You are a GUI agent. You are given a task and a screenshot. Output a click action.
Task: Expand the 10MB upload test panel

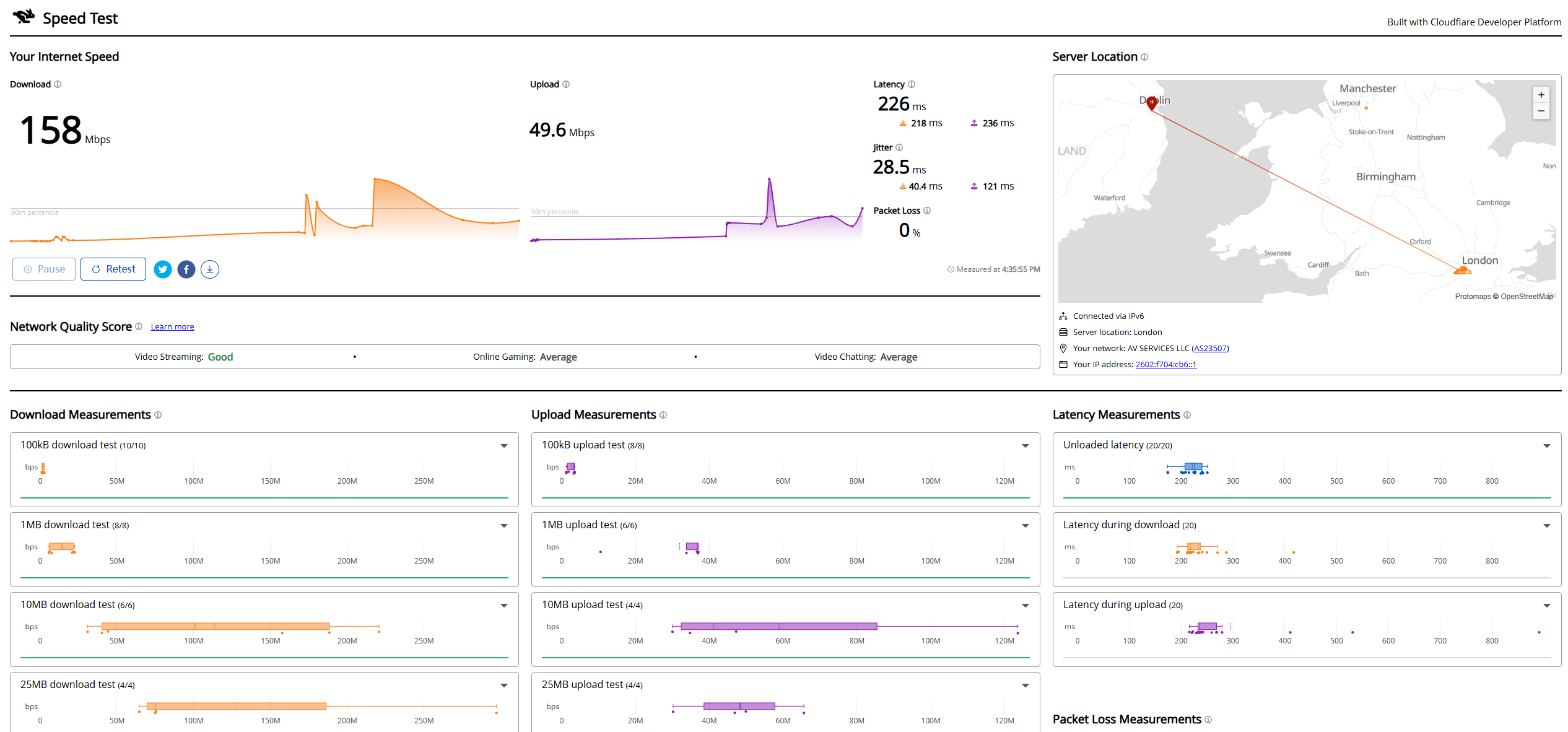tap(1026, 606)
